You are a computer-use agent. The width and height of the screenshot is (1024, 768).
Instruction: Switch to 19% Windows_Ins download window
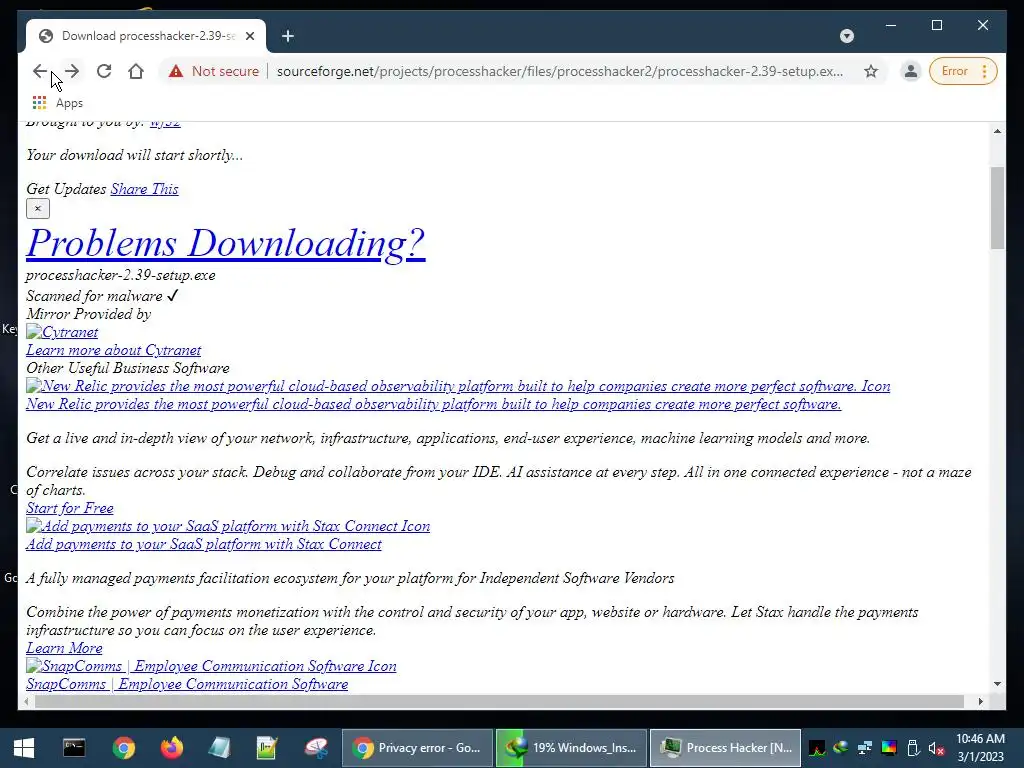pos(571,748)
